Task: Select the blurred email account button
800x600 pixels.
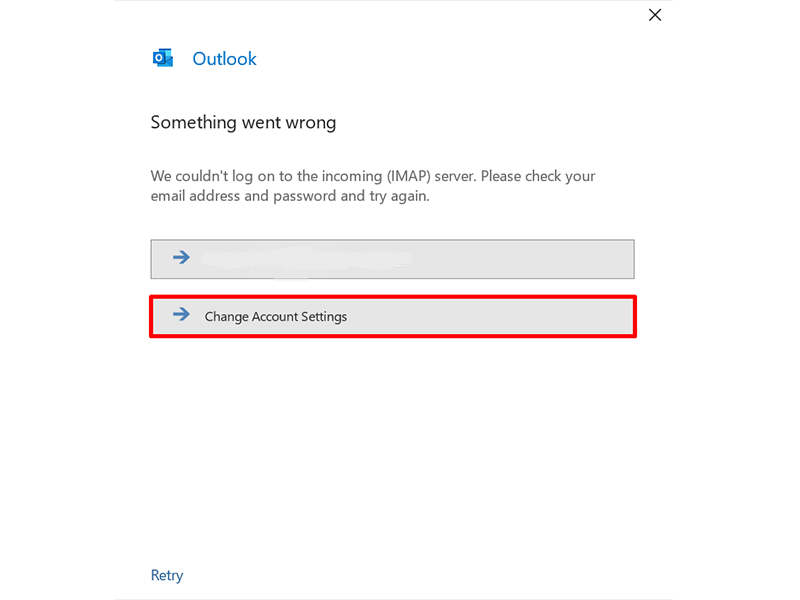Action: pyautogui.click(x=392, y=258)
